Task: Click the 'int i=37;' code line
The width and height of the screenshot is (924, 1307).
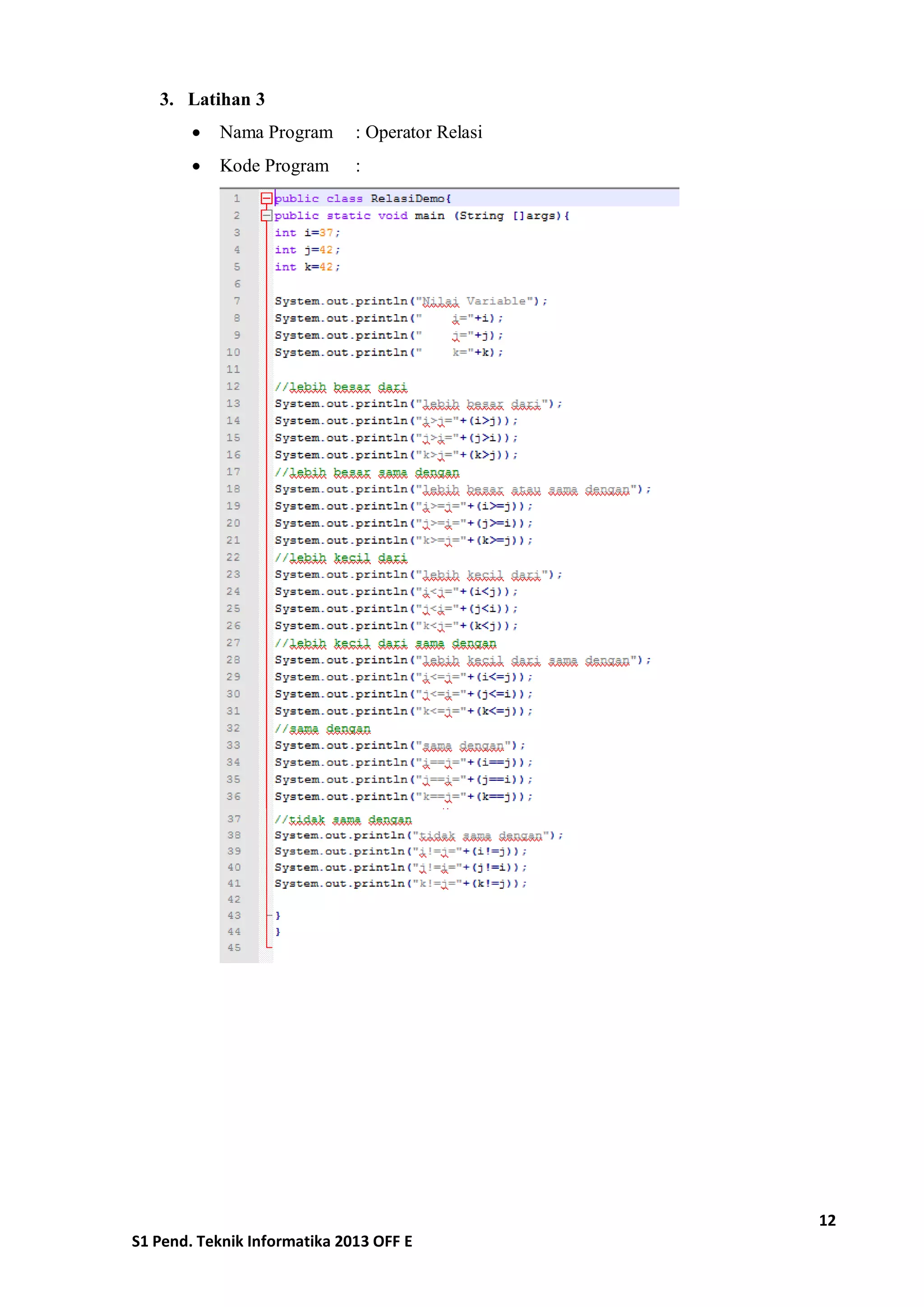Action: pos(307,233)
